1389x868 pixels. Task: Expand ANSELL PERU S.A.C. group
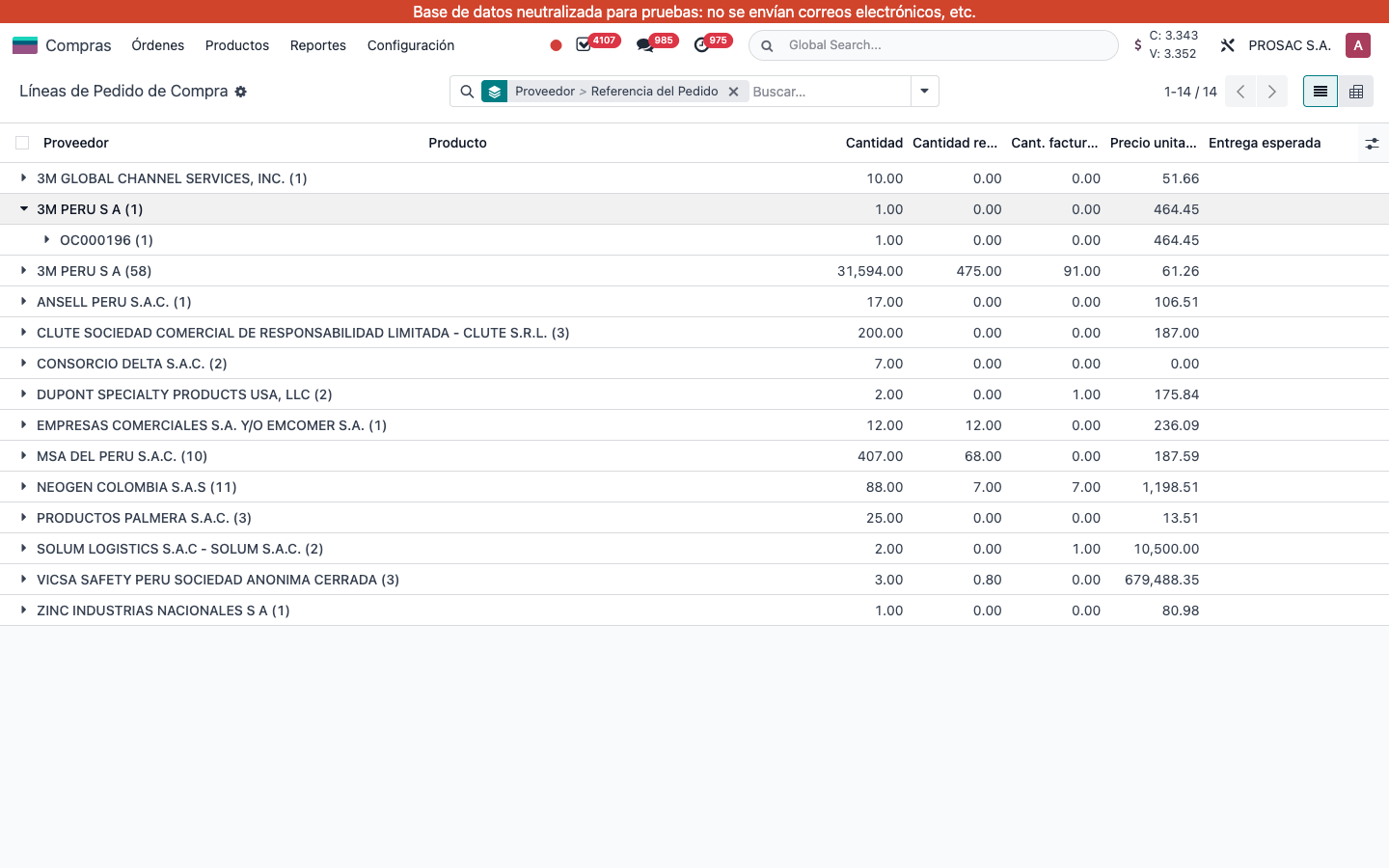(x=24, y=302)
